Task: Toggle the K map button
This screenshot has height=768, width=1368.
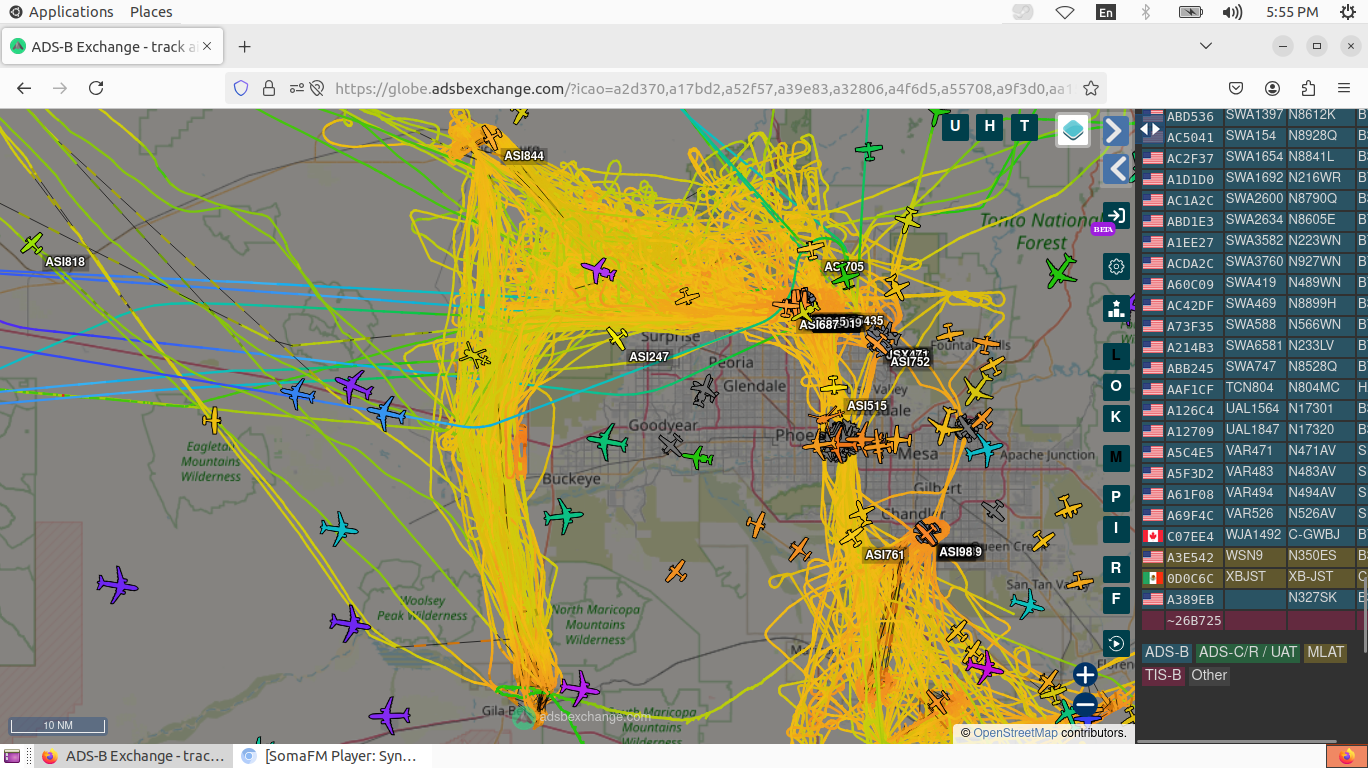Action: click(1116, 417)
